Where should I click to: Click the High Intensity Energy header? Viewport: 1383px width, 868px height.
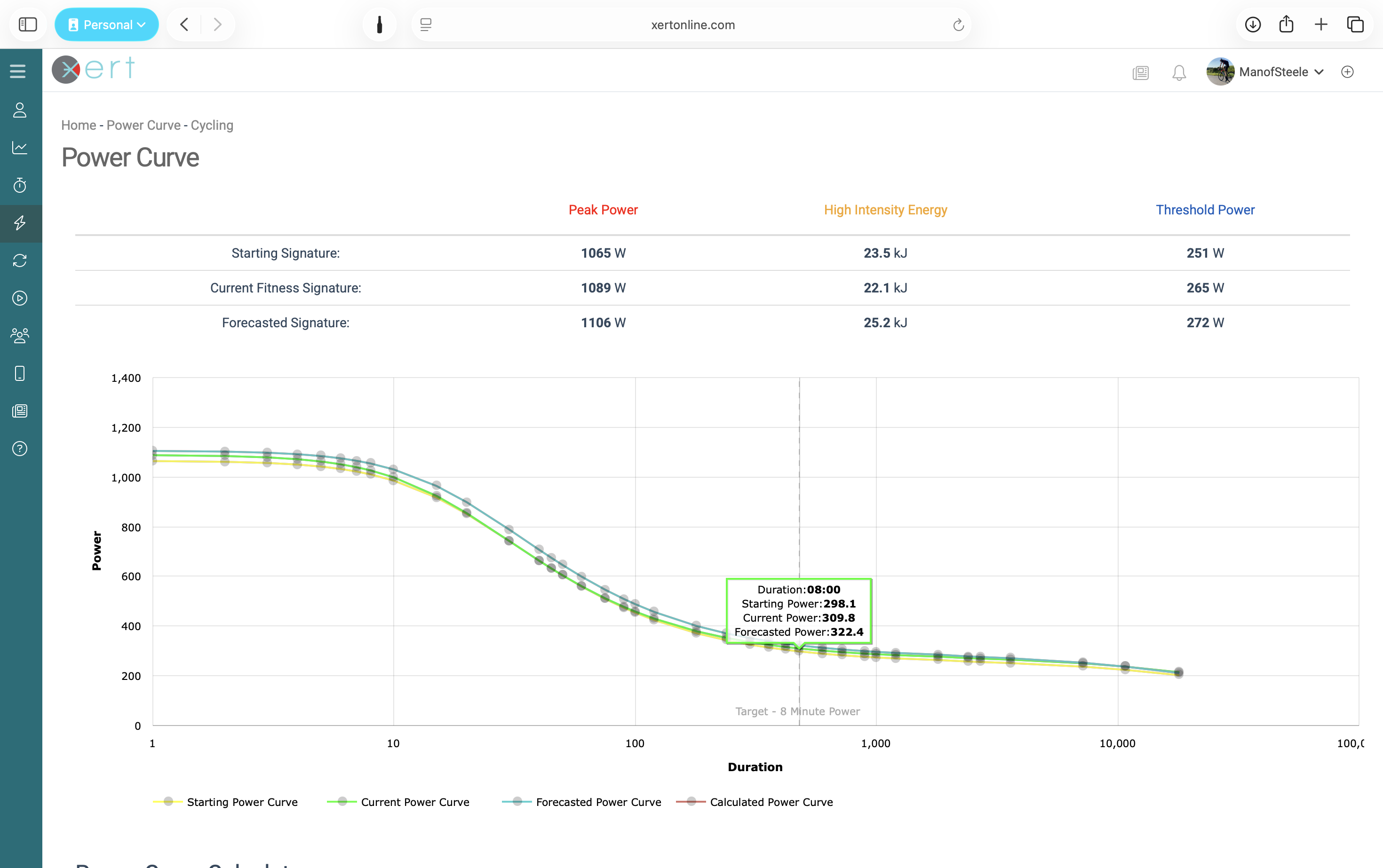[886, 210]
